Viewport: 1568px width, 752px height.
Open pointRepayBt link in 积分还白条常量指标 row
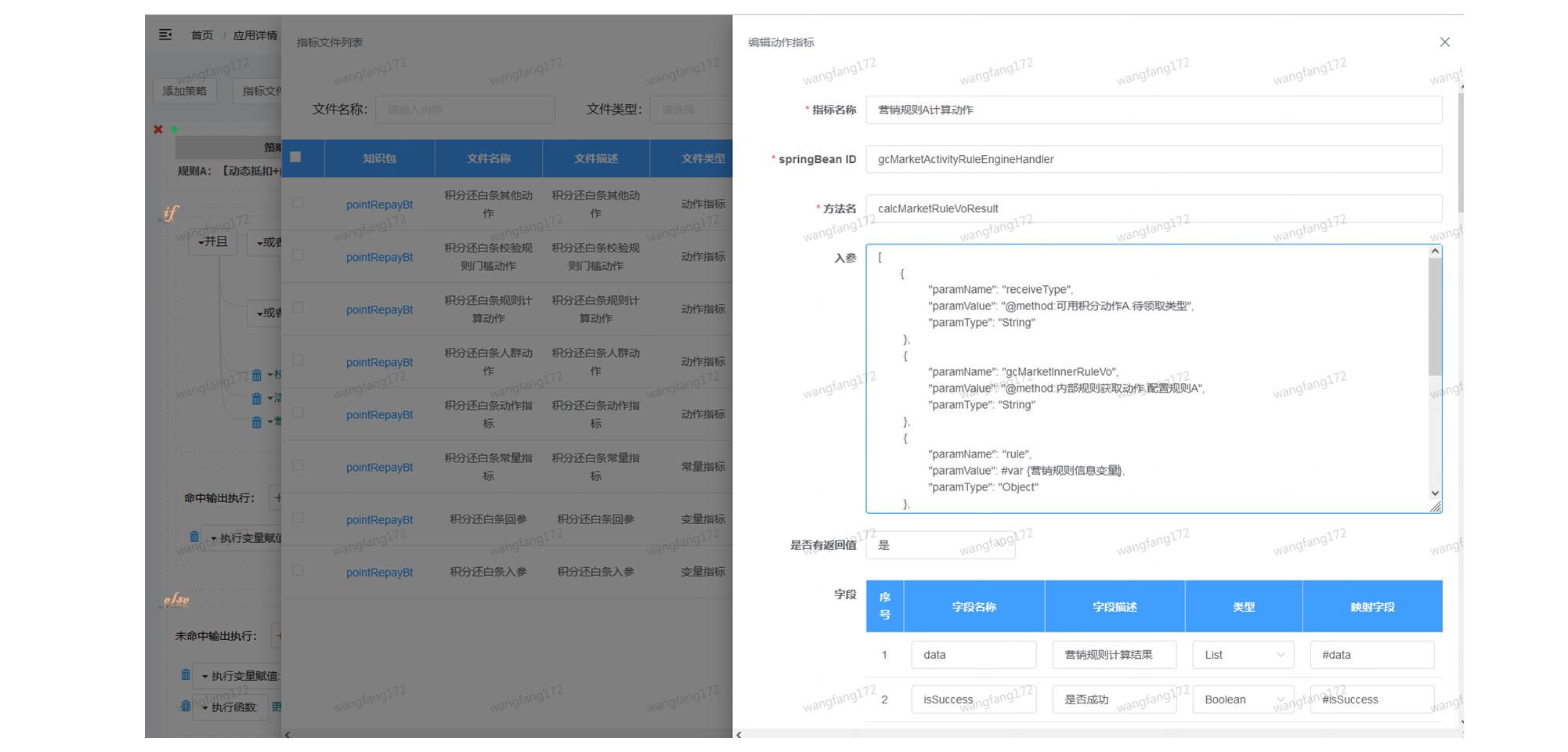click(x=380, y=467)
